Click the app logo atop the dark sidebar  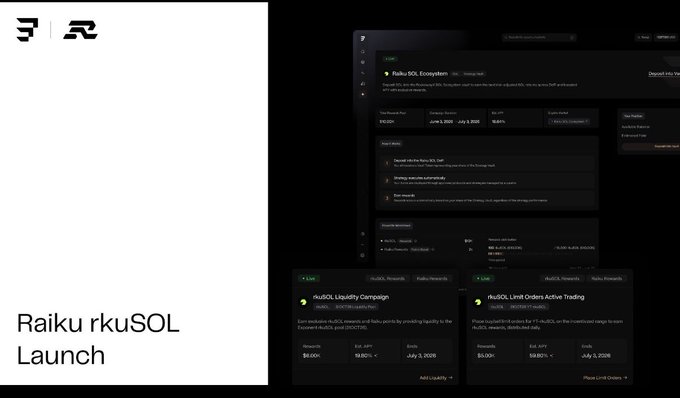(363, 39)
